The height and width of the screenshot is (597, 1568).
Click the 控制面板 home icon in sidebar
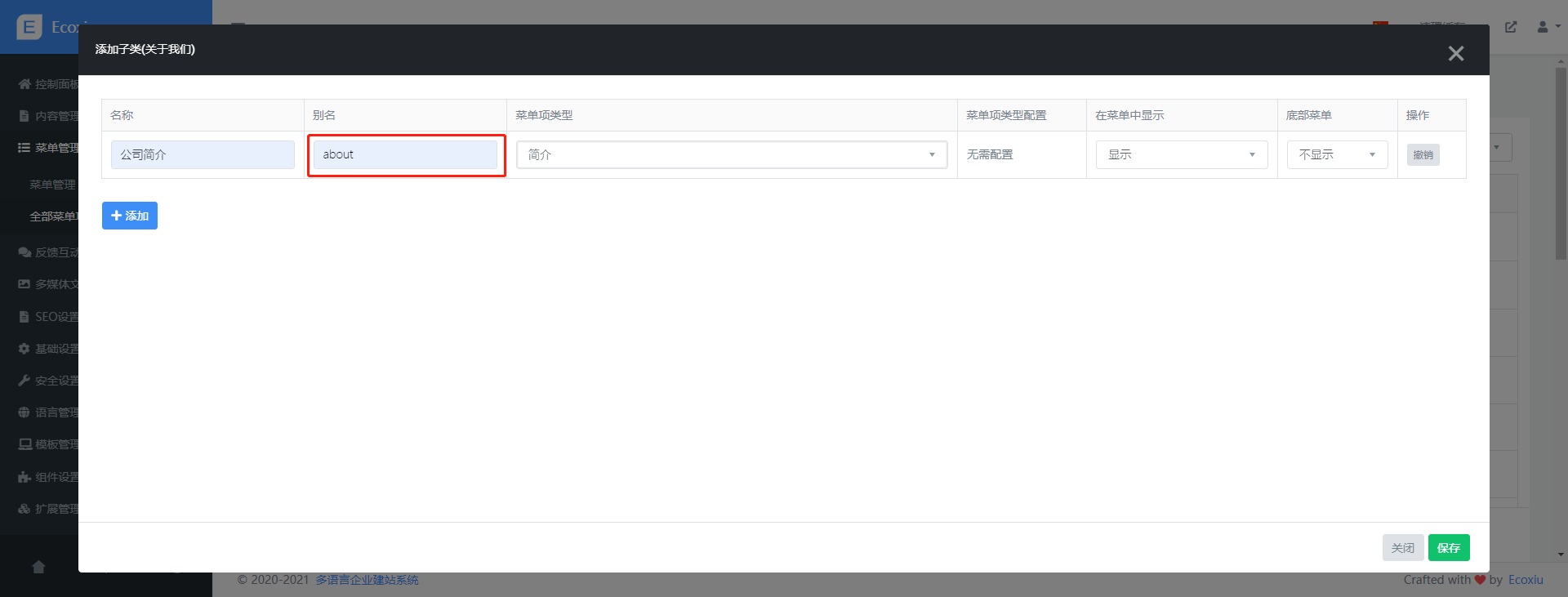pos(24,84)
